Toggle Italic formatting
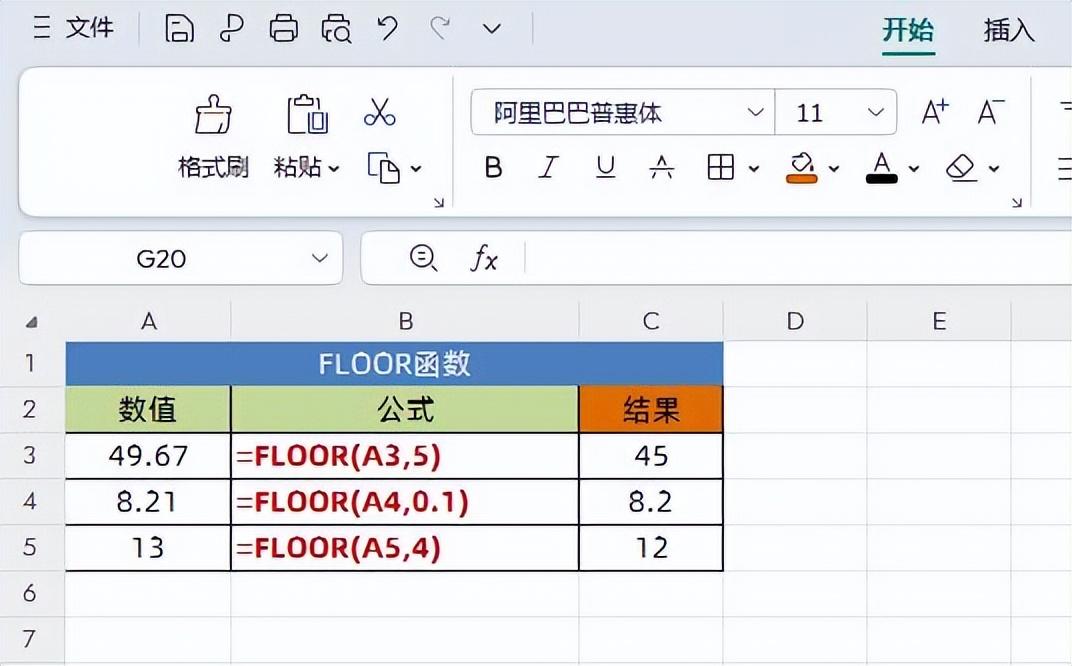1072x666 pixels. [548, 168]
